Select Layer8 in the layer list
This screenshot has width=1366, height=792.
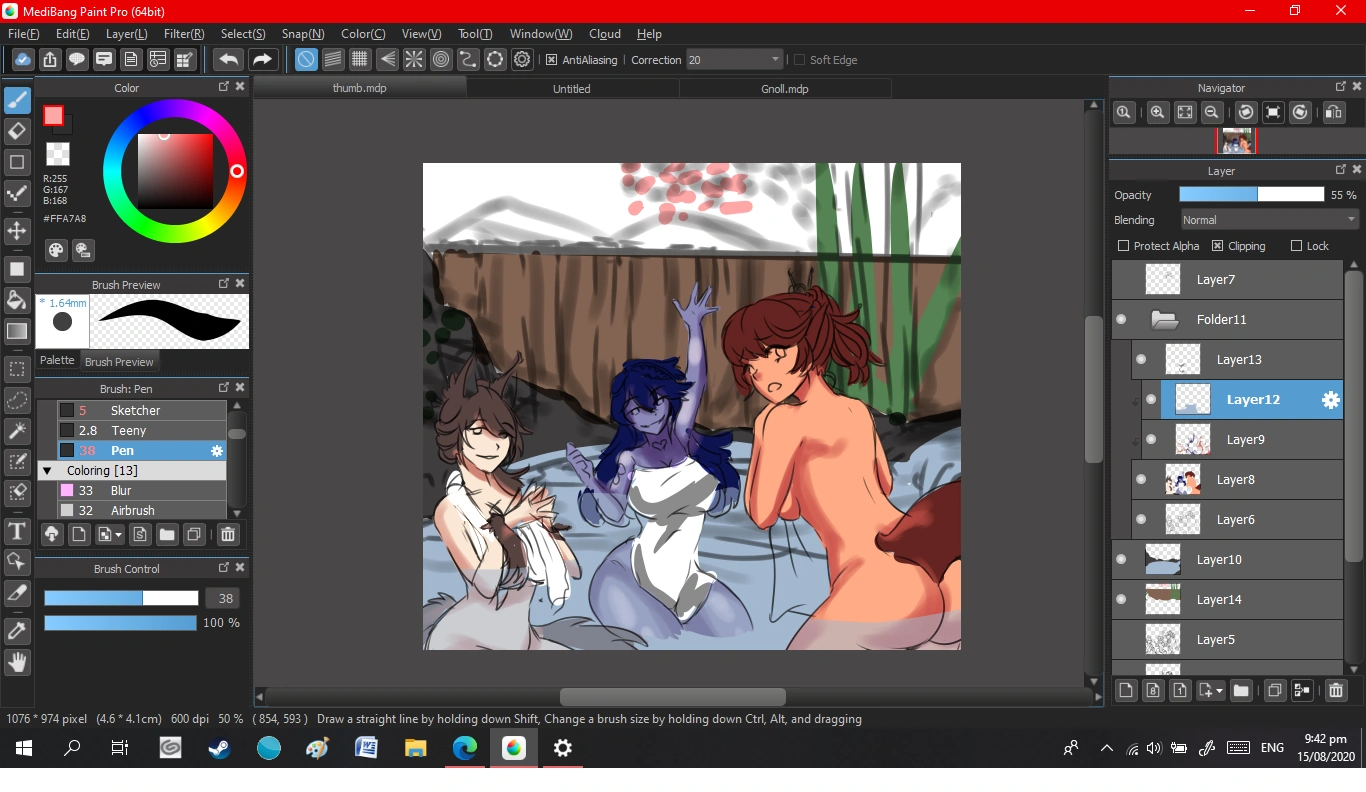pyautogui.click(x=1237, y=480)
